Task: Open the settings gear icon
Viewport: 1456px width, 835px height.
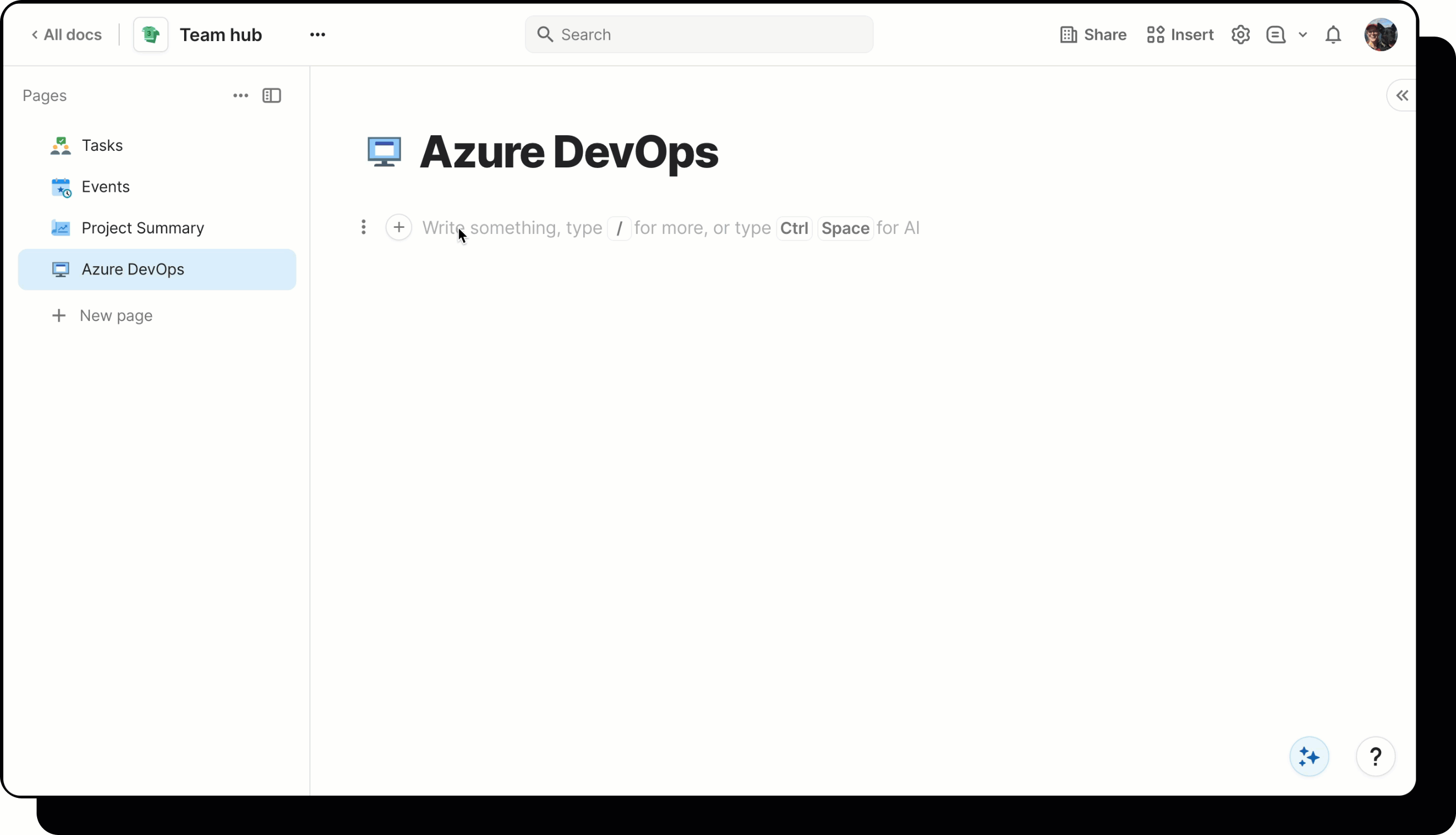Action: click(1240, 34)
